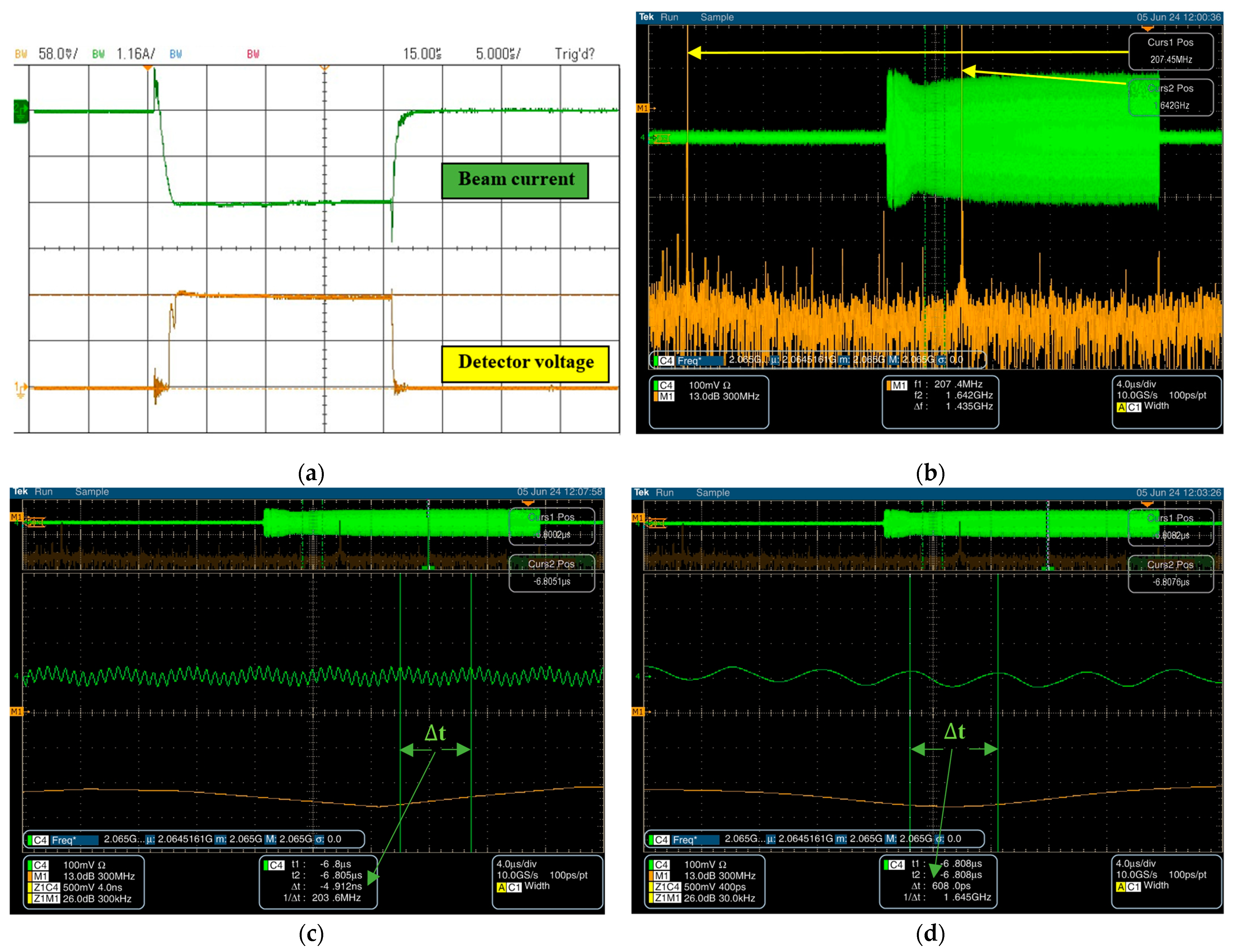Click the green Beam current label
The height and width of the screenshot is (952, 1233).
[515, 181]
